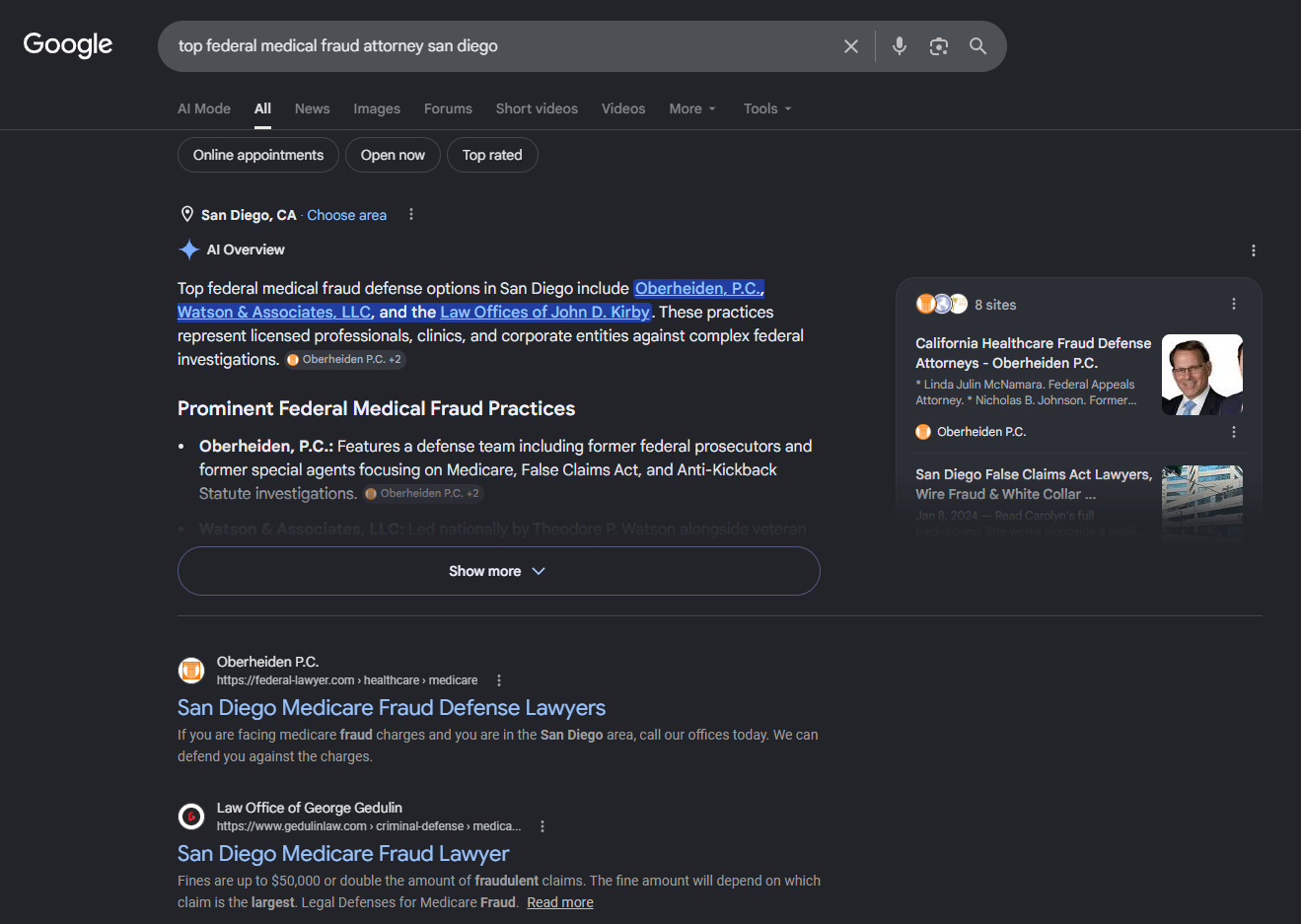This screenshot has height=924, width=1301.
Task: Switch to AI Mode tab
Action: point(204,108)
